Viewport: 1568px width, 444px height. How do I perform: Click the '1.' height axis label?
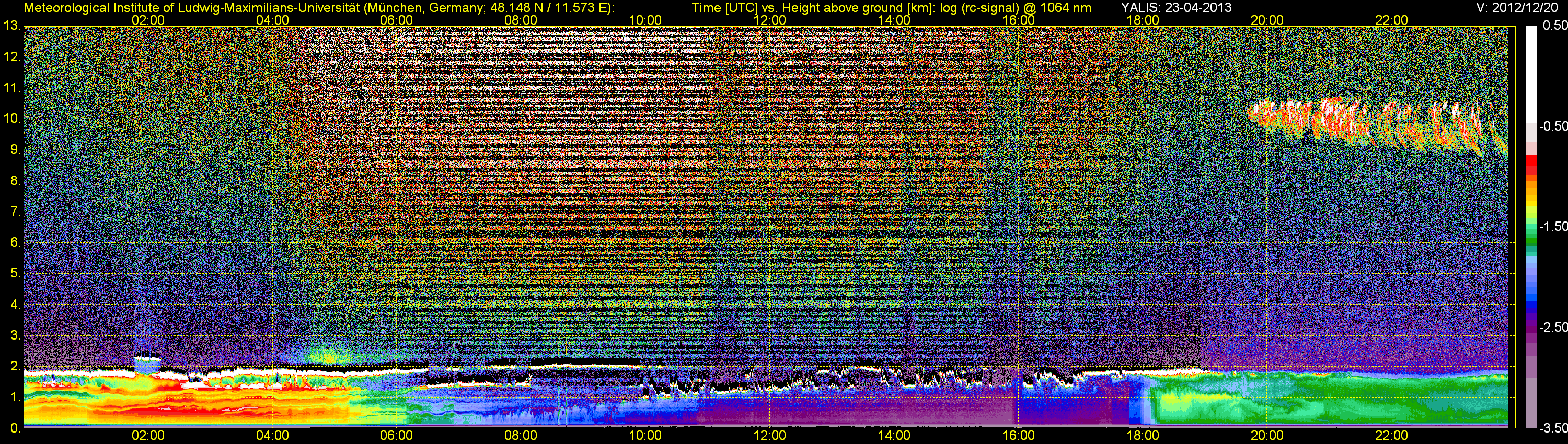(x=15, y=398)
